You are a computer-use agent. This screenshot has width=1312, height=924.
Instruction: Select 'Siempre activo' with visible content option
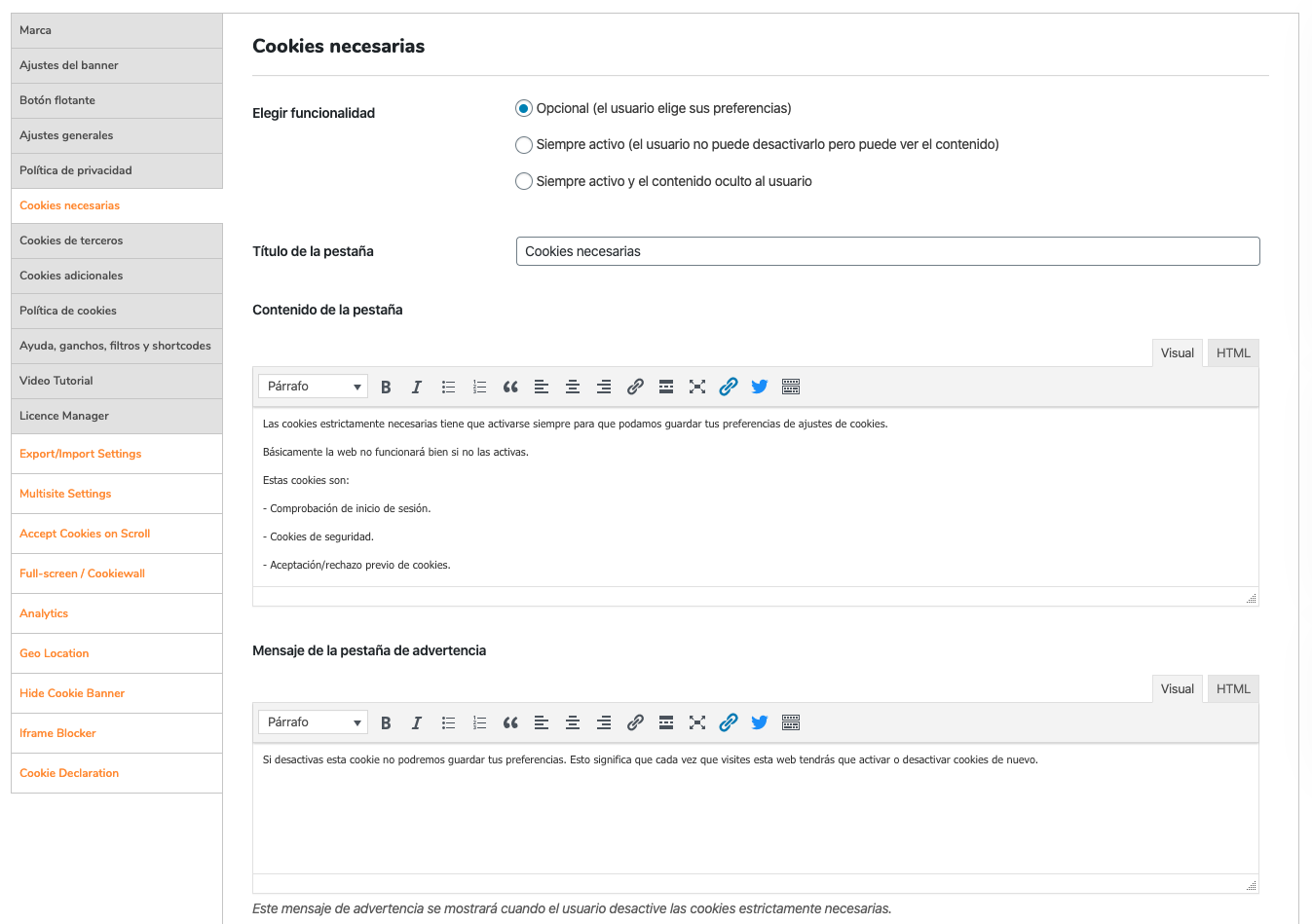[x=524, y=145]
